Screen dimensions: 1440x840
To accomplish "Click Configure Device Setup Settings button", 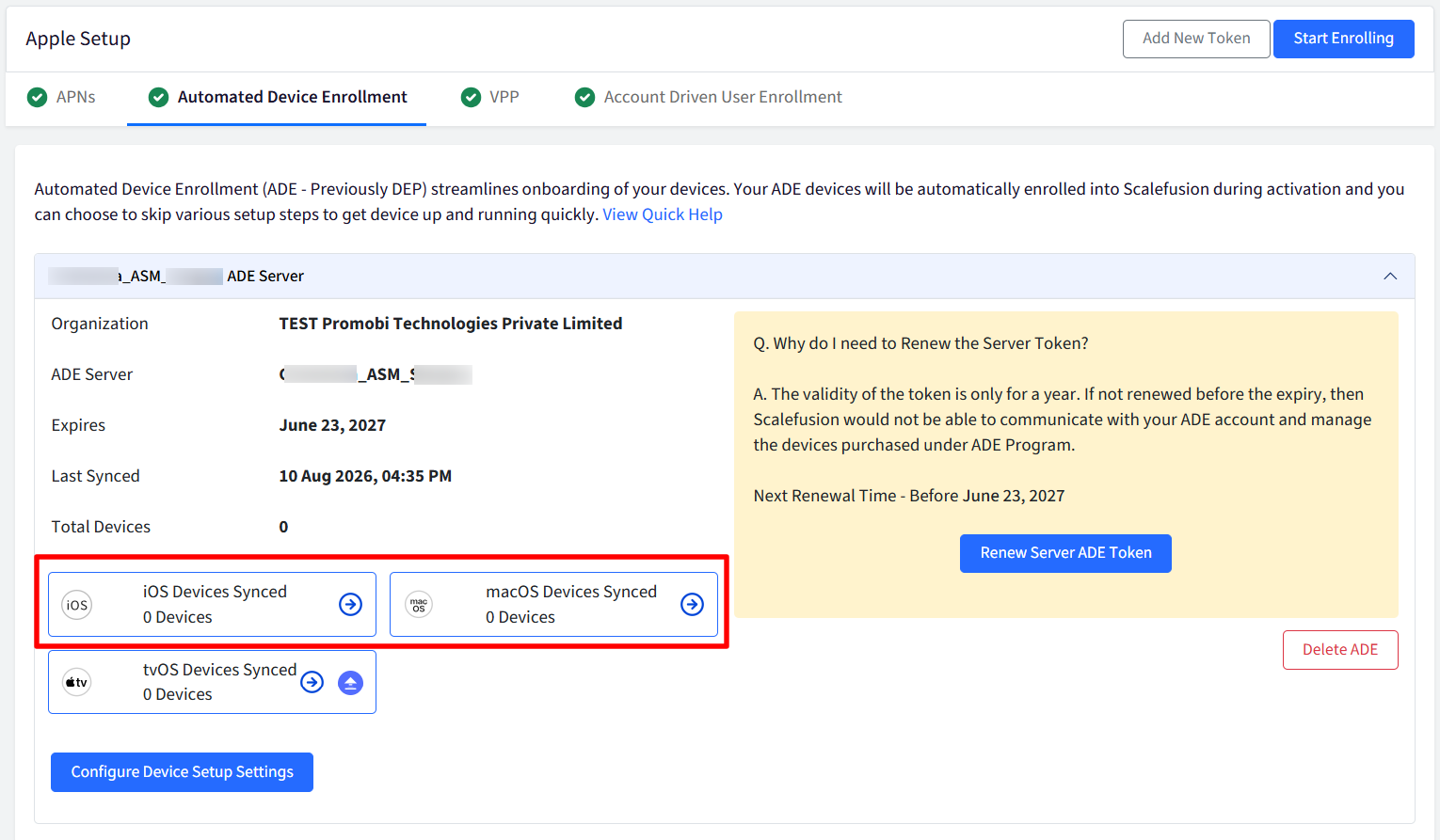I will click(182, 772).
